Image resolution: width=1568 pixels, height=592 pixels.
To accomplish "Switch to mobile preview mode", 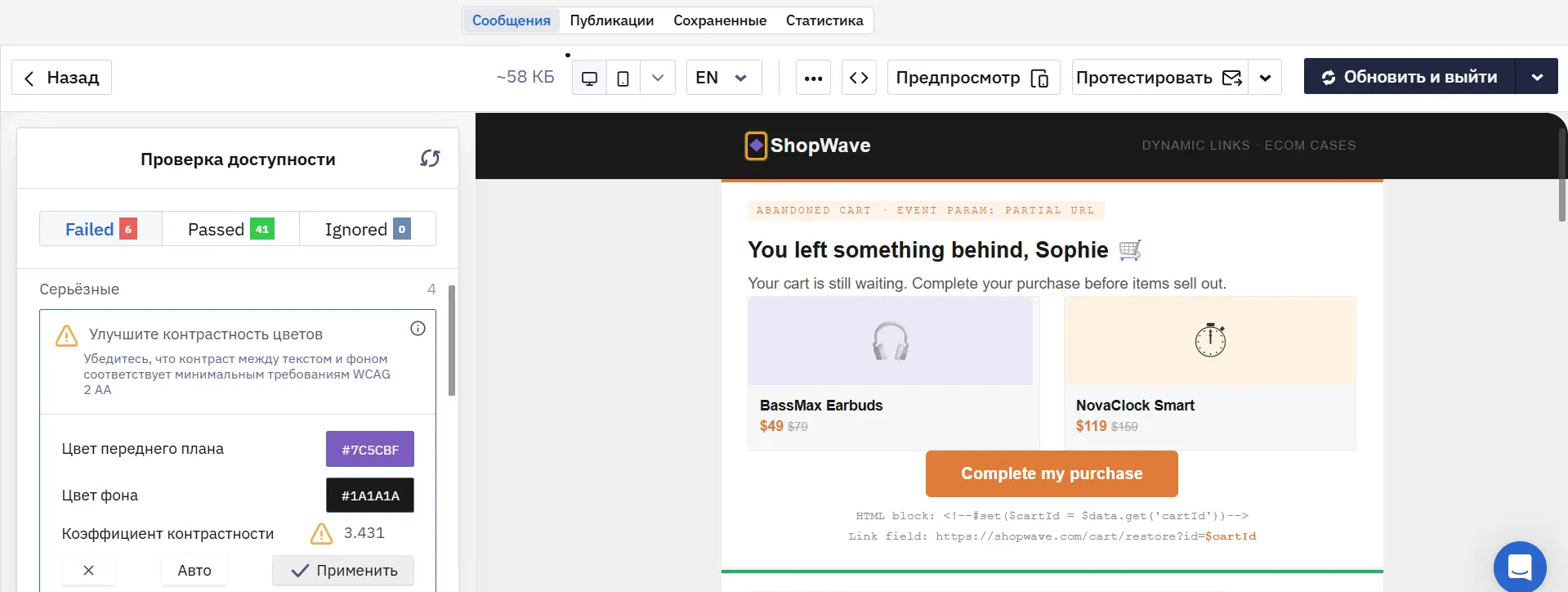I will [x=623, y=78].
